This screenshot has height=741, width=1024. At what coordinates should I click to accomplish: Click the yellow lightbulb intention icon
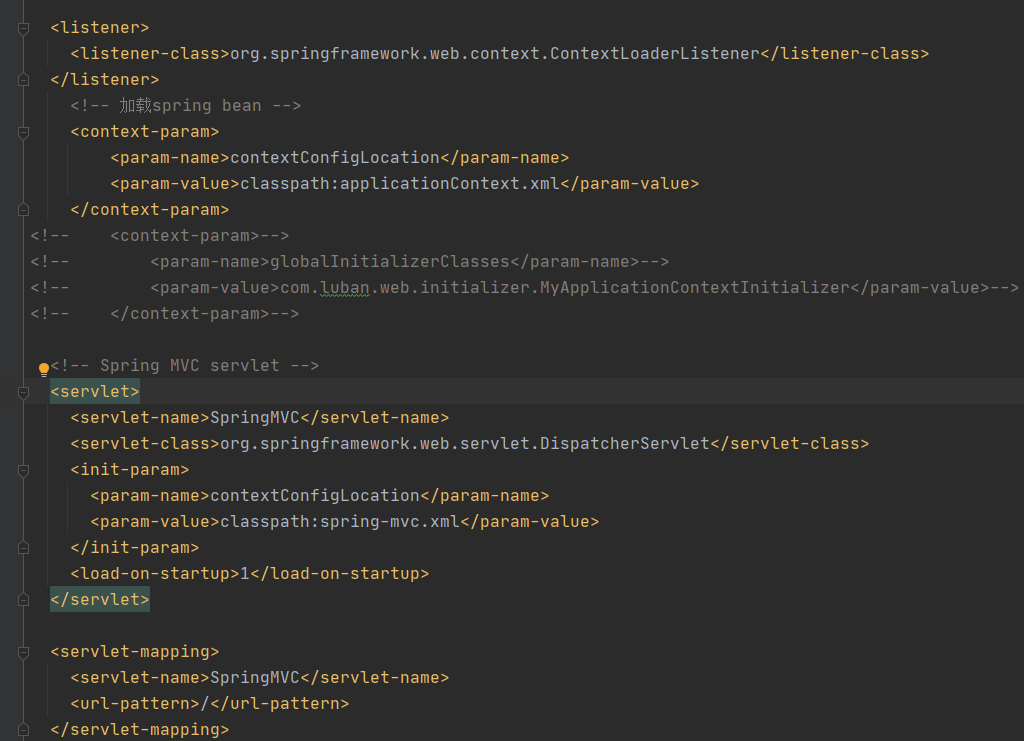point(44,370)
